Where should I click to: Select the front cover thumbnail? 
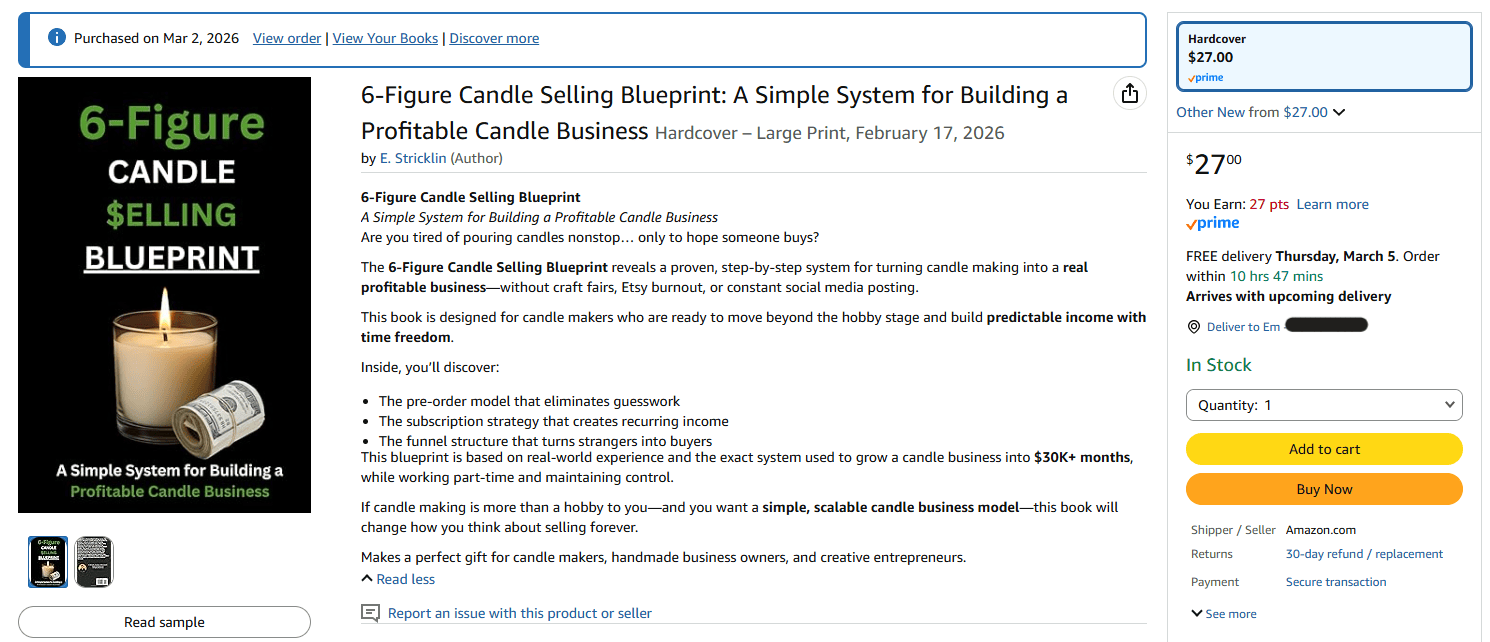click(x=48, y=561)
